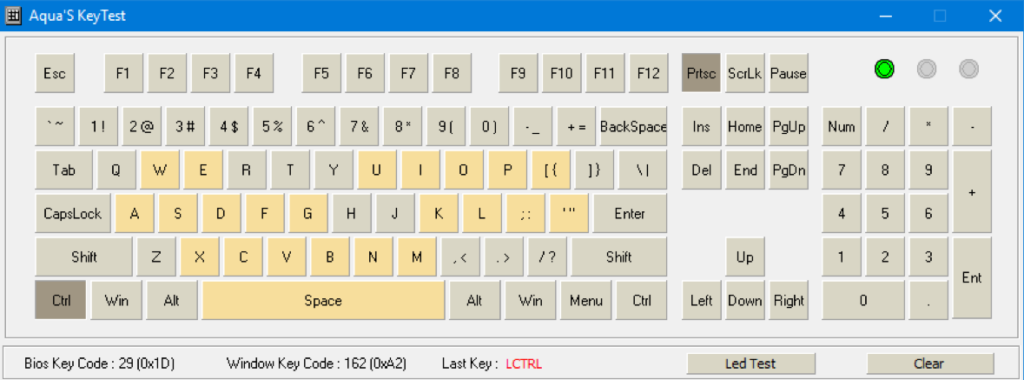Click the middle gray LED indicator

927,69
